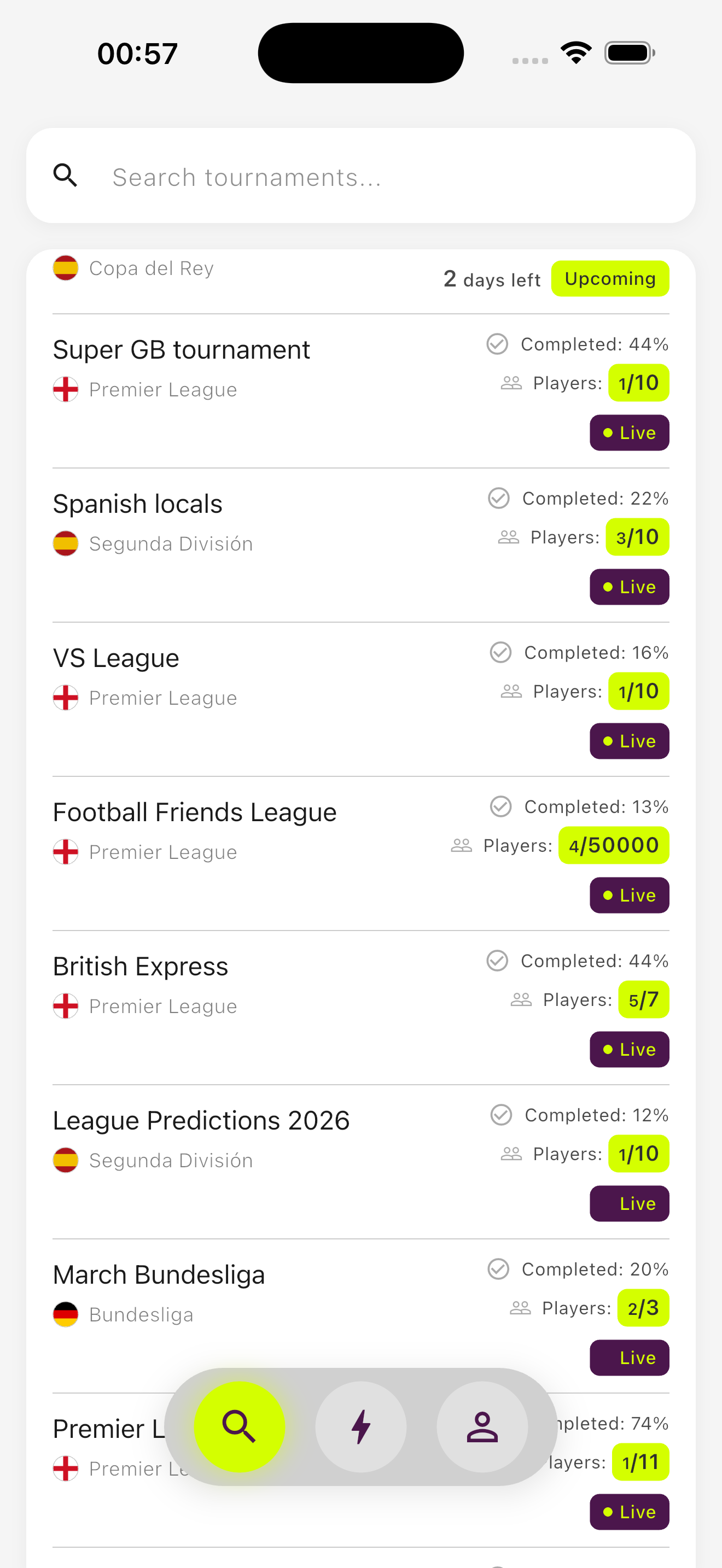Open the search tab in bottom navigation
Viewport: 722px width, 1568px height.
tap(239, 1426)
